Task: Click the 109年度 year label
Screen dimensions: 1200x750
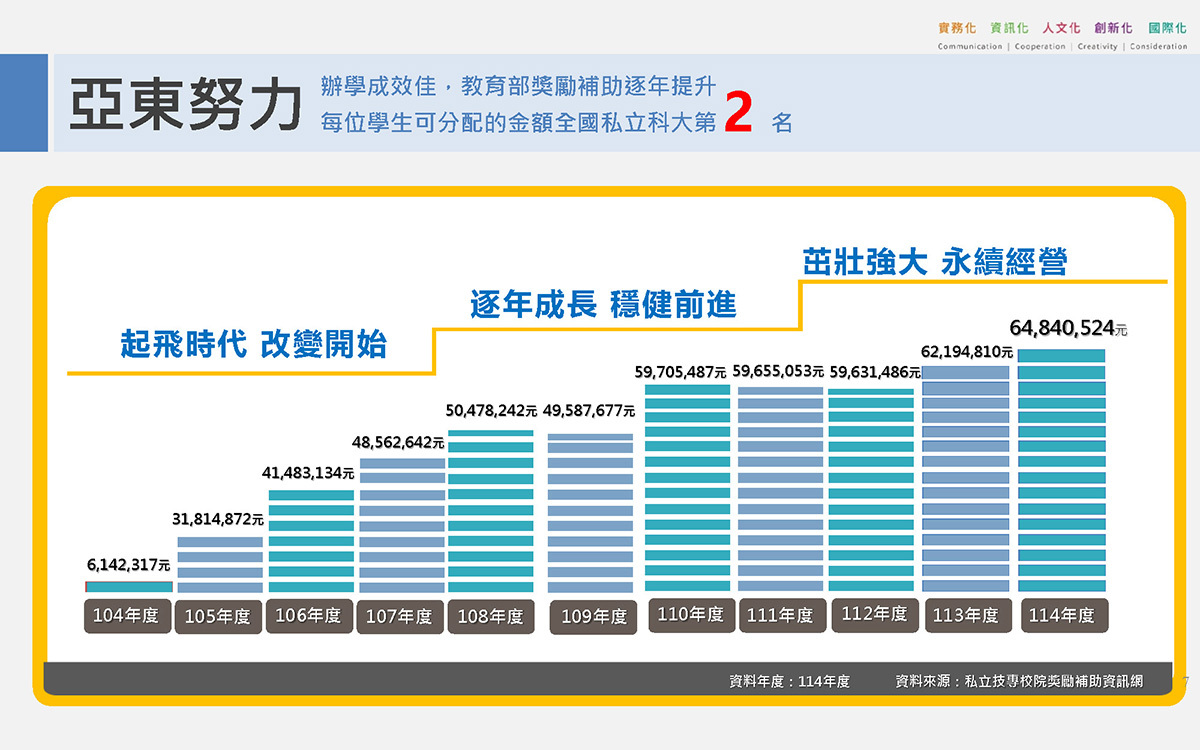Action: (x=593, y=617)
